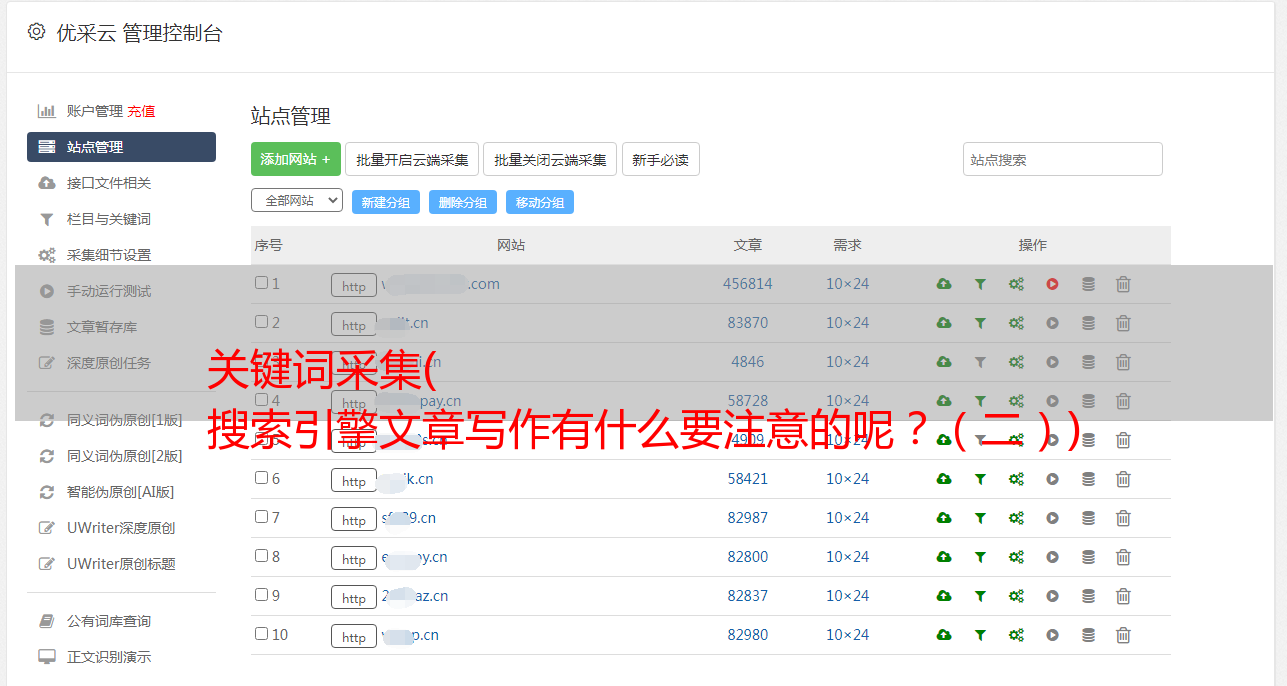Viewport: 1287px width, 686px height.
Task: Click play icon for site with 83870 articles
Action: pos(1052,323)
